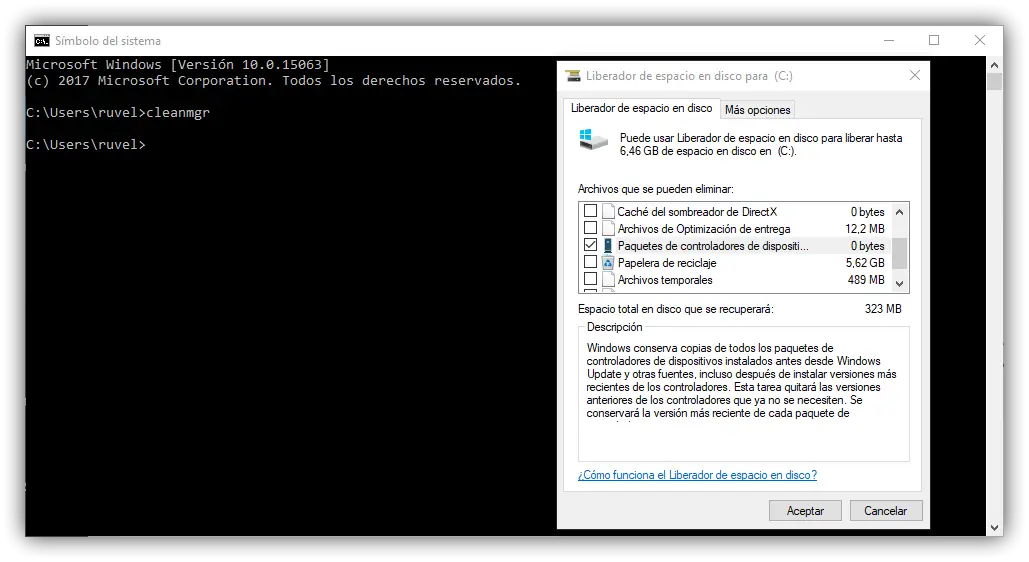Click the device driver packages icon
This screenshot has height=562, width=1029.
(608, 246)
